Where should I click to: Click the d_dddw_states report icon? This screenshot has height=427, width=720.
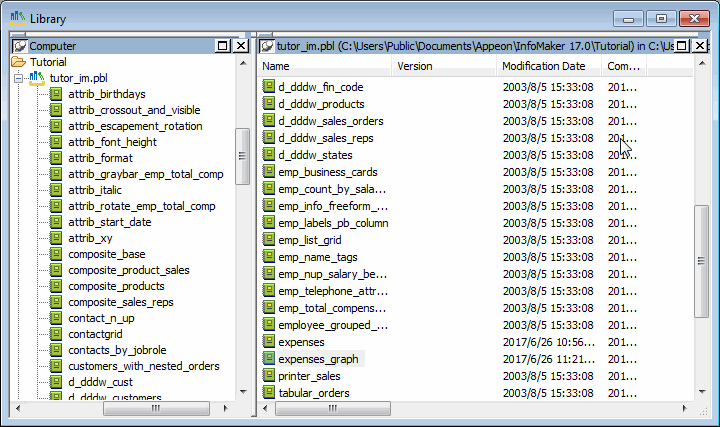269,154
